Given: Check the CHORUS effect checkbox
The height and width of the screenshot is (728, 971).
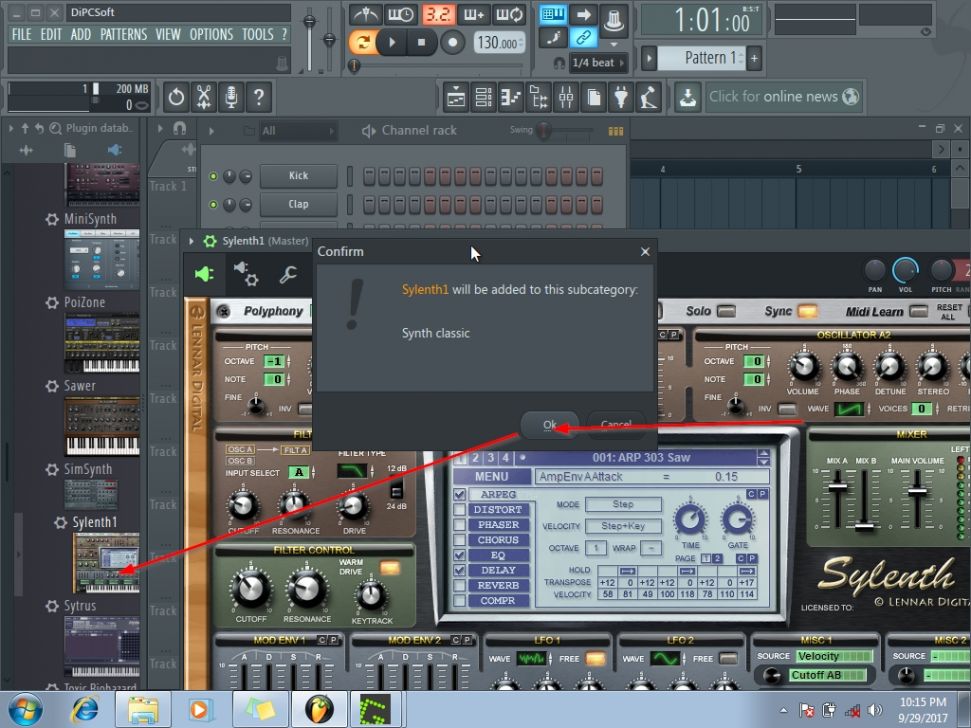Looking at the screenshot, I should tap(459, 540).
